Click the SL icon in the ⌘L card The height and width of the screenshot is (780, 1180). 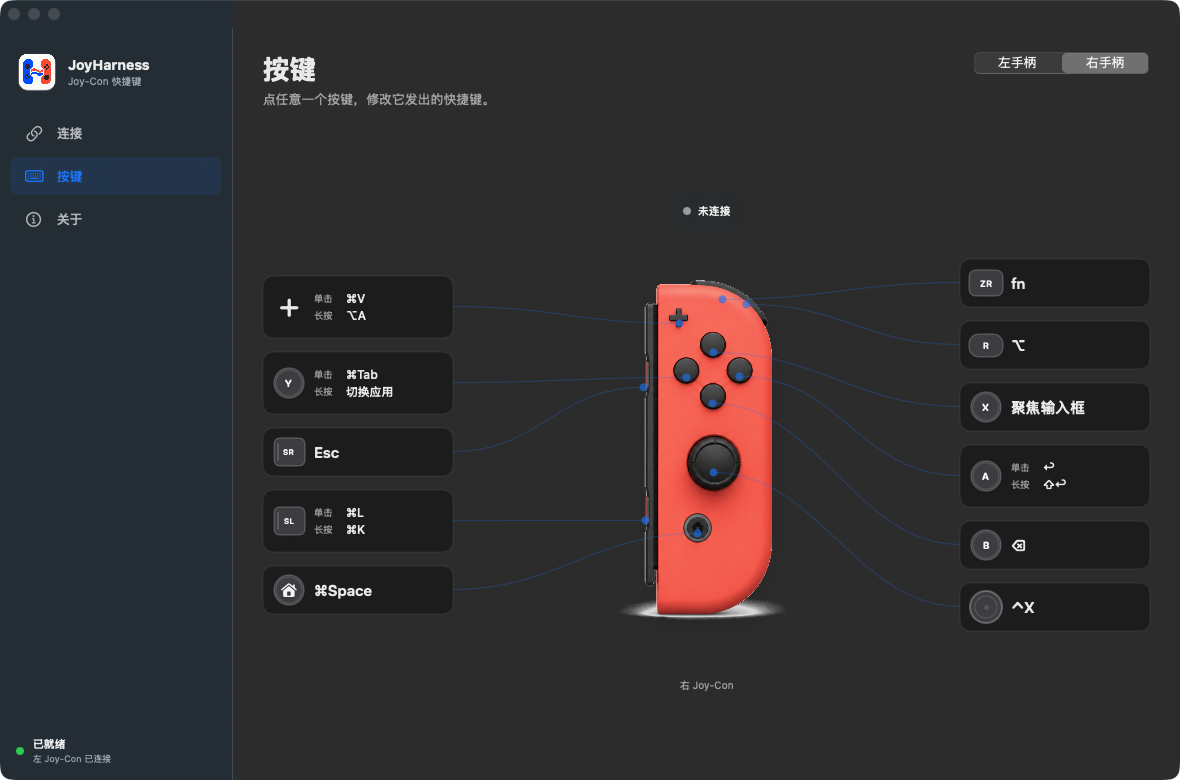pyautogui.click(x=289, y=521)
